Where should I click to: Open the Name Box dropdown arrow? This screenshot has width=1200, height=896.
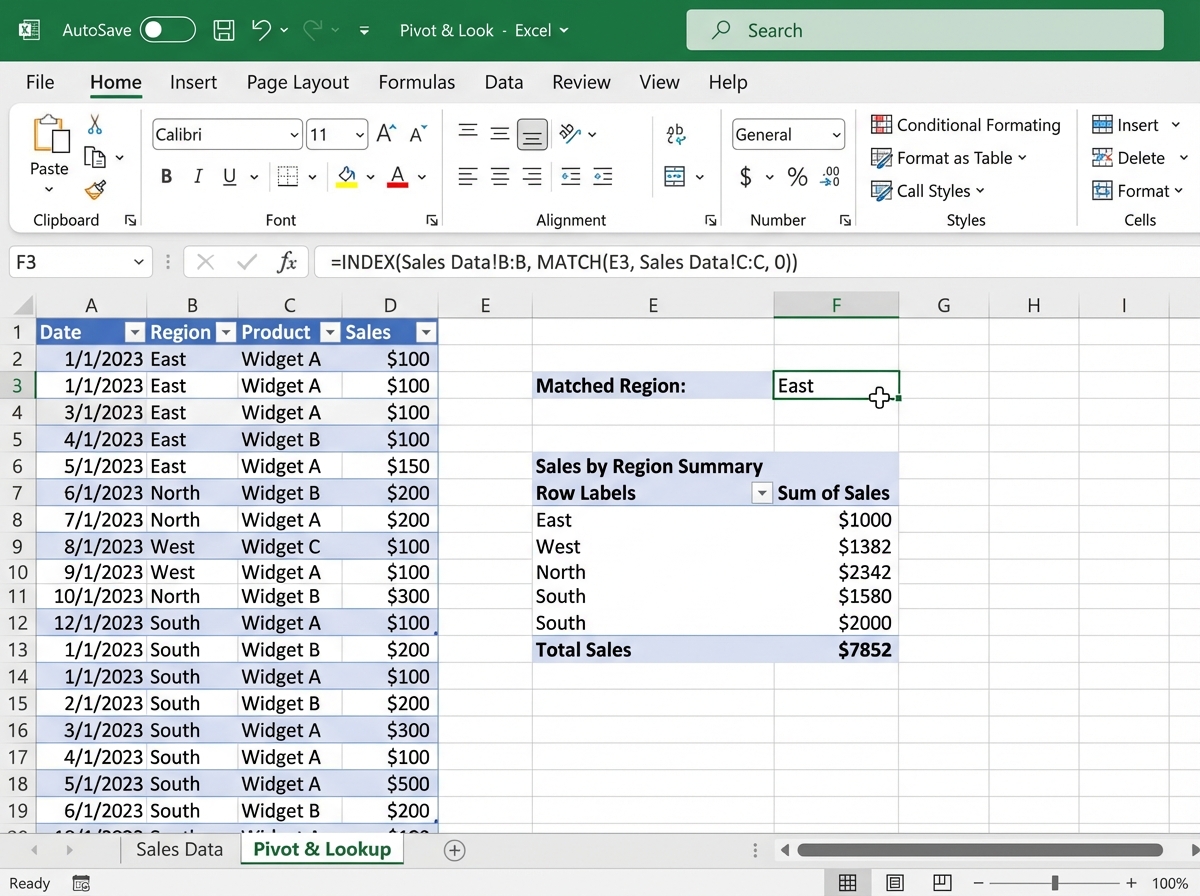click(x=139, y=263)
